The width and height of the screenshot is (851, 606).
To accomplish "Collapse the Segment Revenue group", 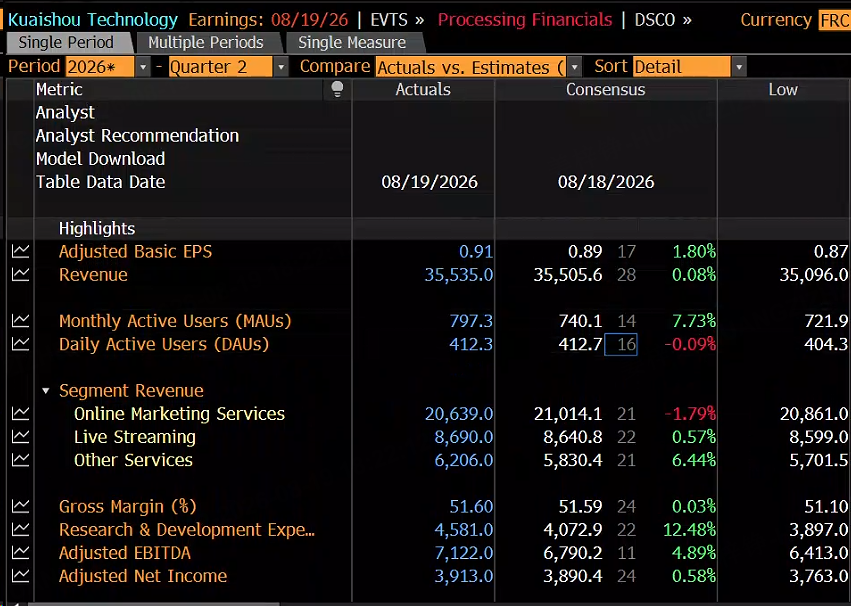I will coord(46,391).
